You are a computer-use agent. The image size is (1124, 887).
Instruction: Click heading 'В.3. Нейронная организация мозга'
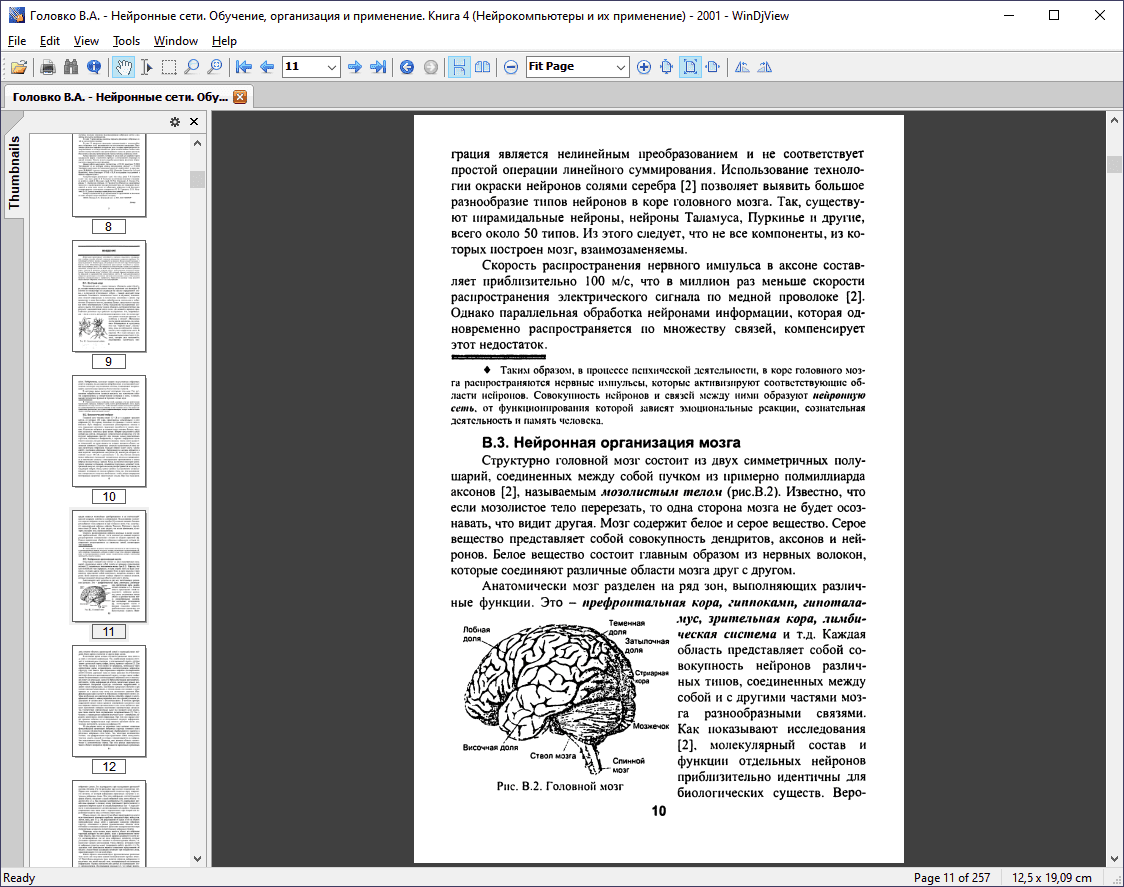click(x=611, y=442)
